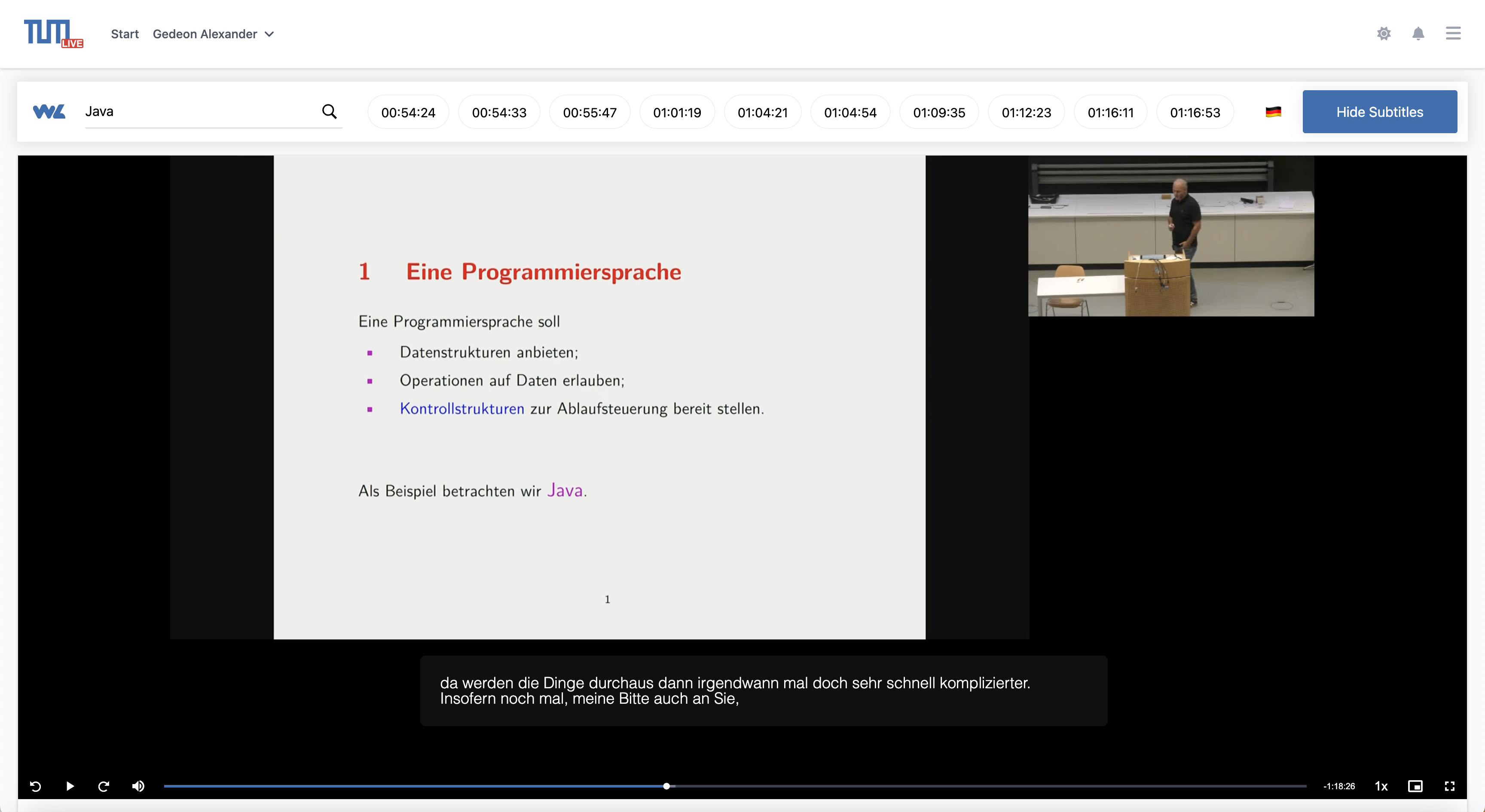The width and height of the screenshot is (1485, 812).
Task: Mute the video volume
Action: click(x=138, y=786)
